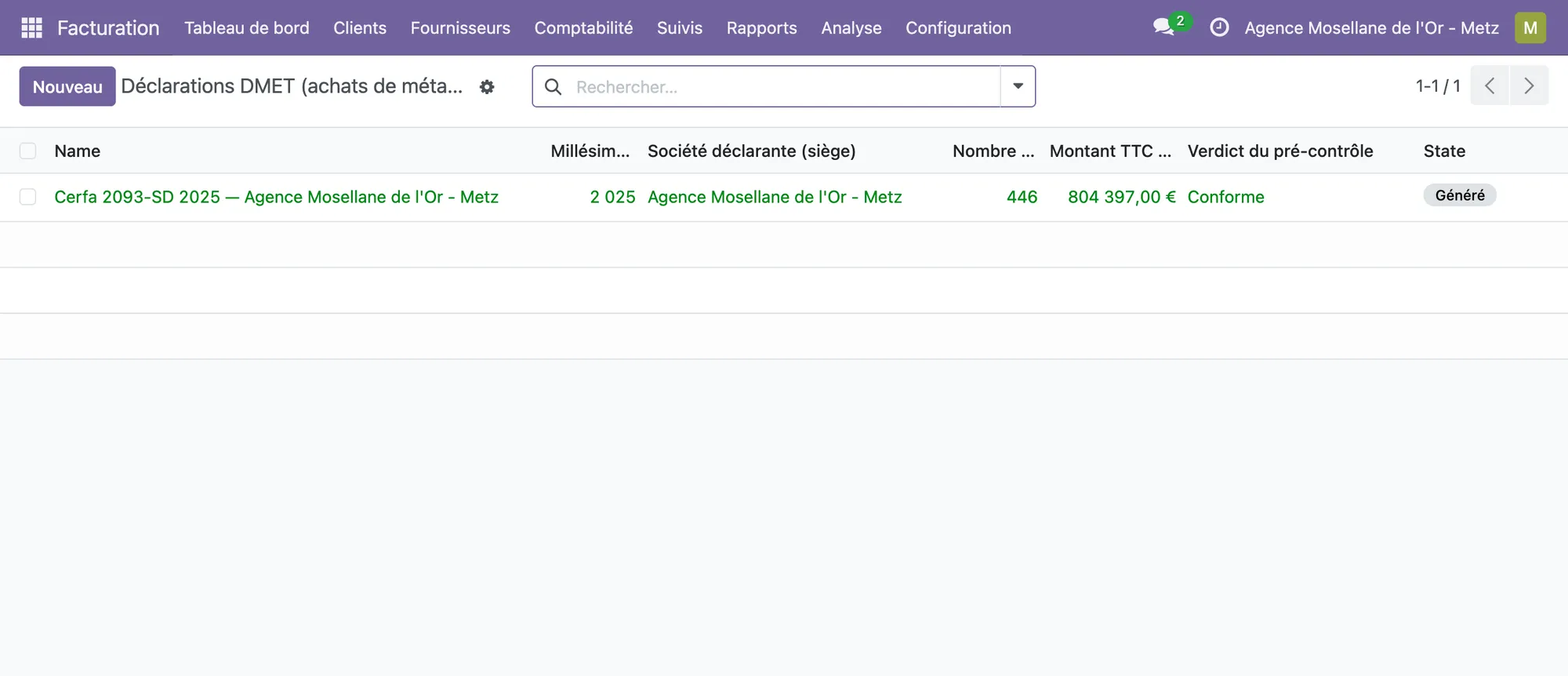Go to the previous page arrow
The height and width of the screenshot is (676, 1568).
coord(1490,85)
